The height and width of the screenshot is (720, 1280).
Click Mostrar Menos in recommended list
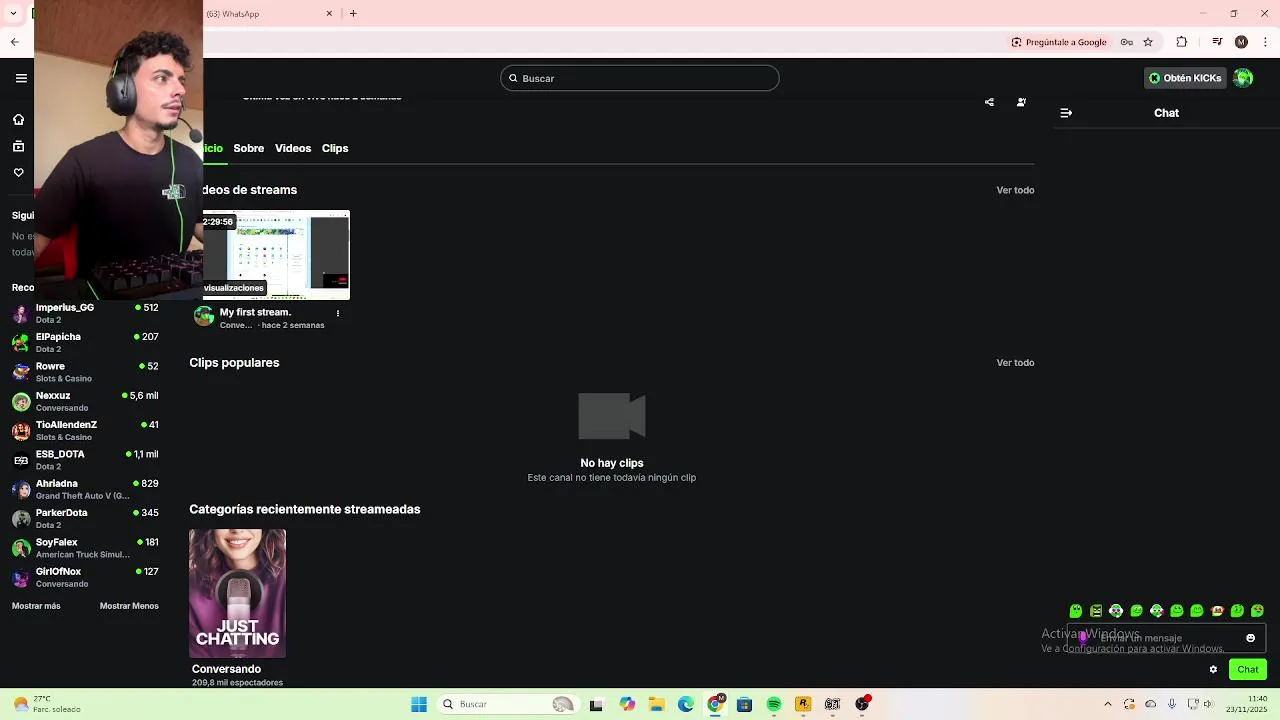coord(129,606)
